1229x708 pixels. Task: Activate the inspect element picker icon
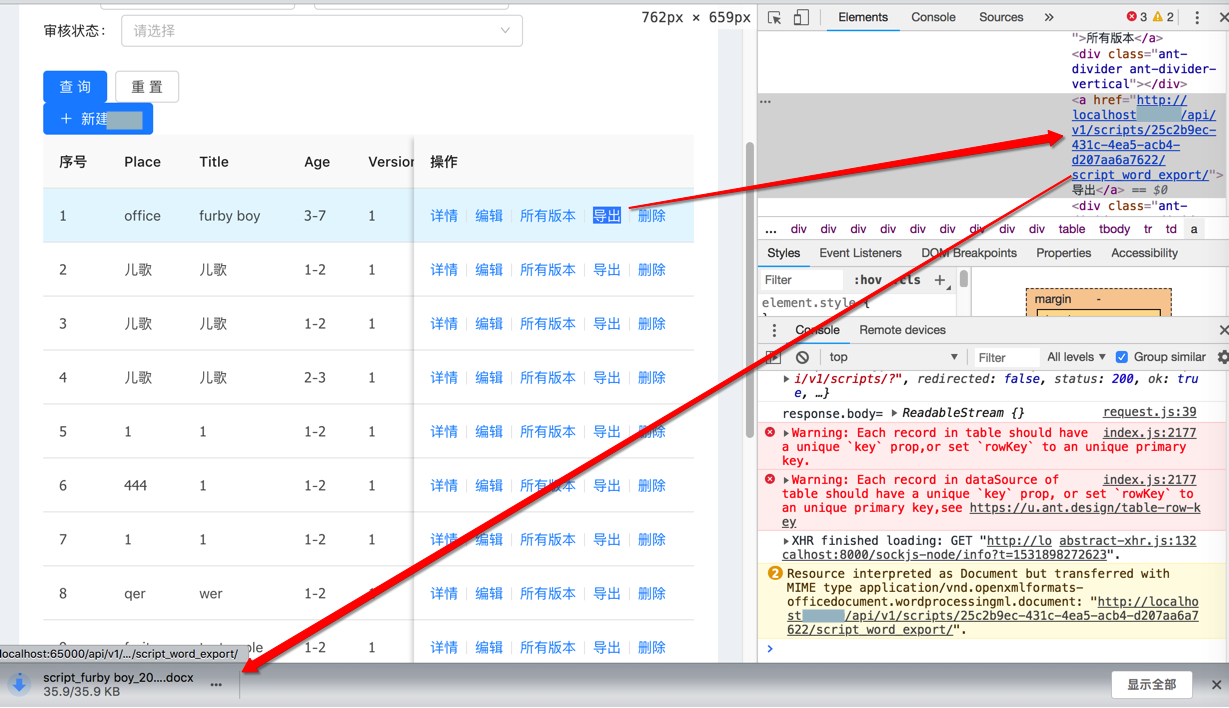click(775, 18)
